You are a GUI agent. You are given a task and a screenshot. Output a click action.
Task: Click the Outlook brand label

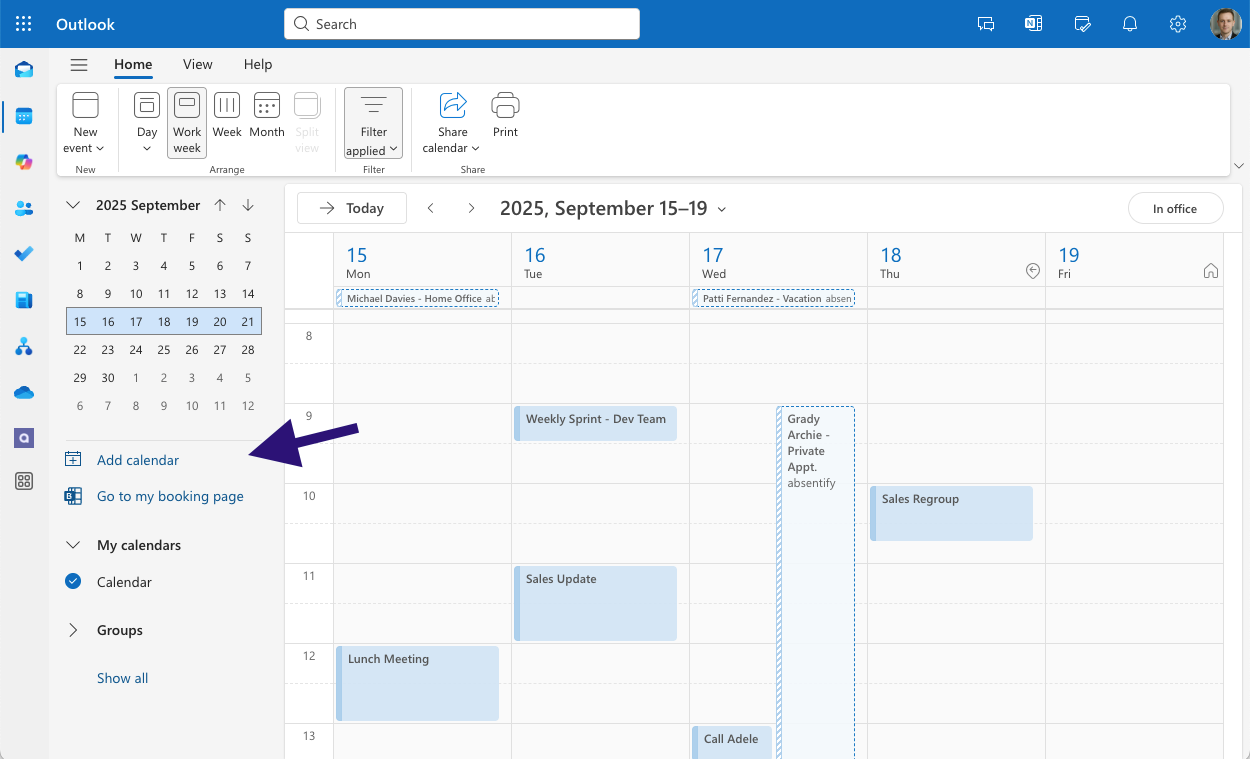(x=85, y=24)
